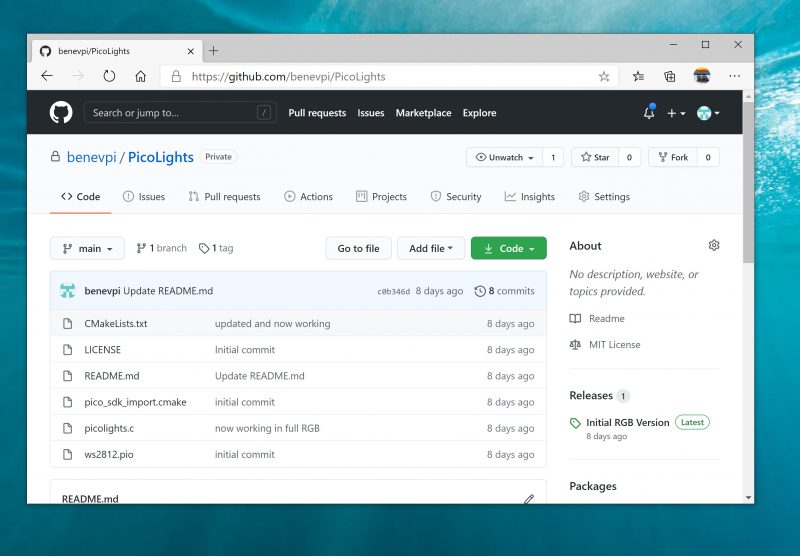This screenshot has width=800, height=556.
Task: Toggle Star on this repository
Action: (x=594, y=157)
